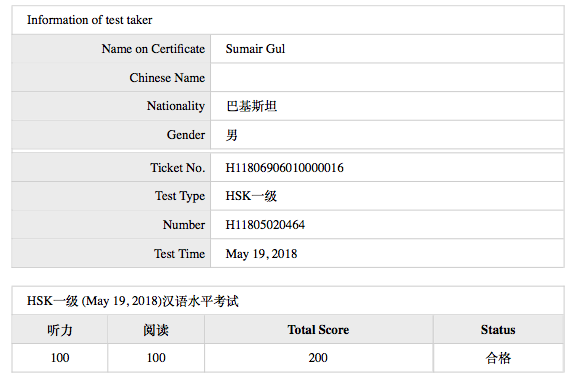
Task: Click the 'Status' column header
Action: pyautogui.click(x=498, y=330)
